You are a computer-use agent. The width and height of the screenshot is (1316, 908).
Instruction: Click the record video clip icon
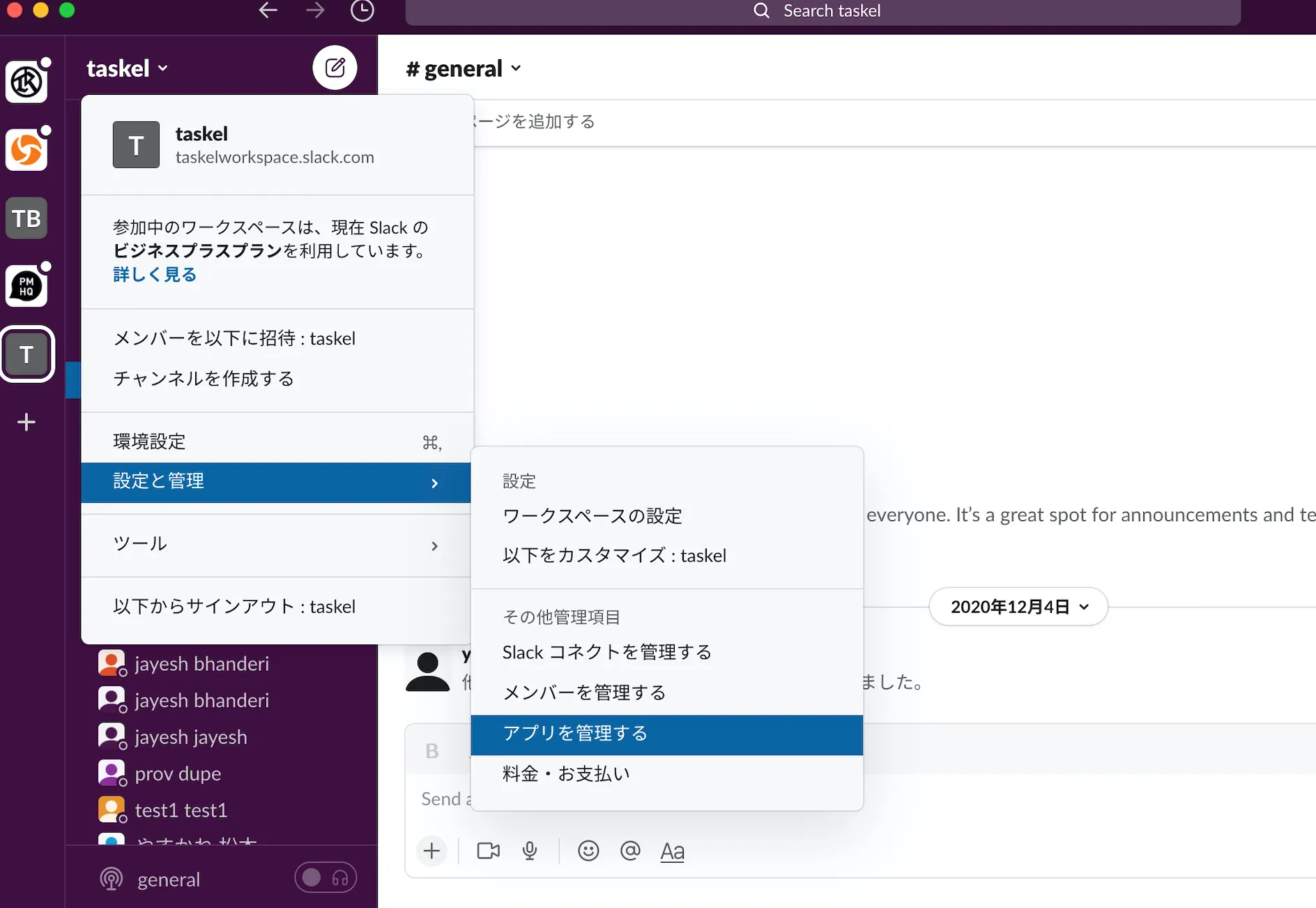click(x=488, y=851)
